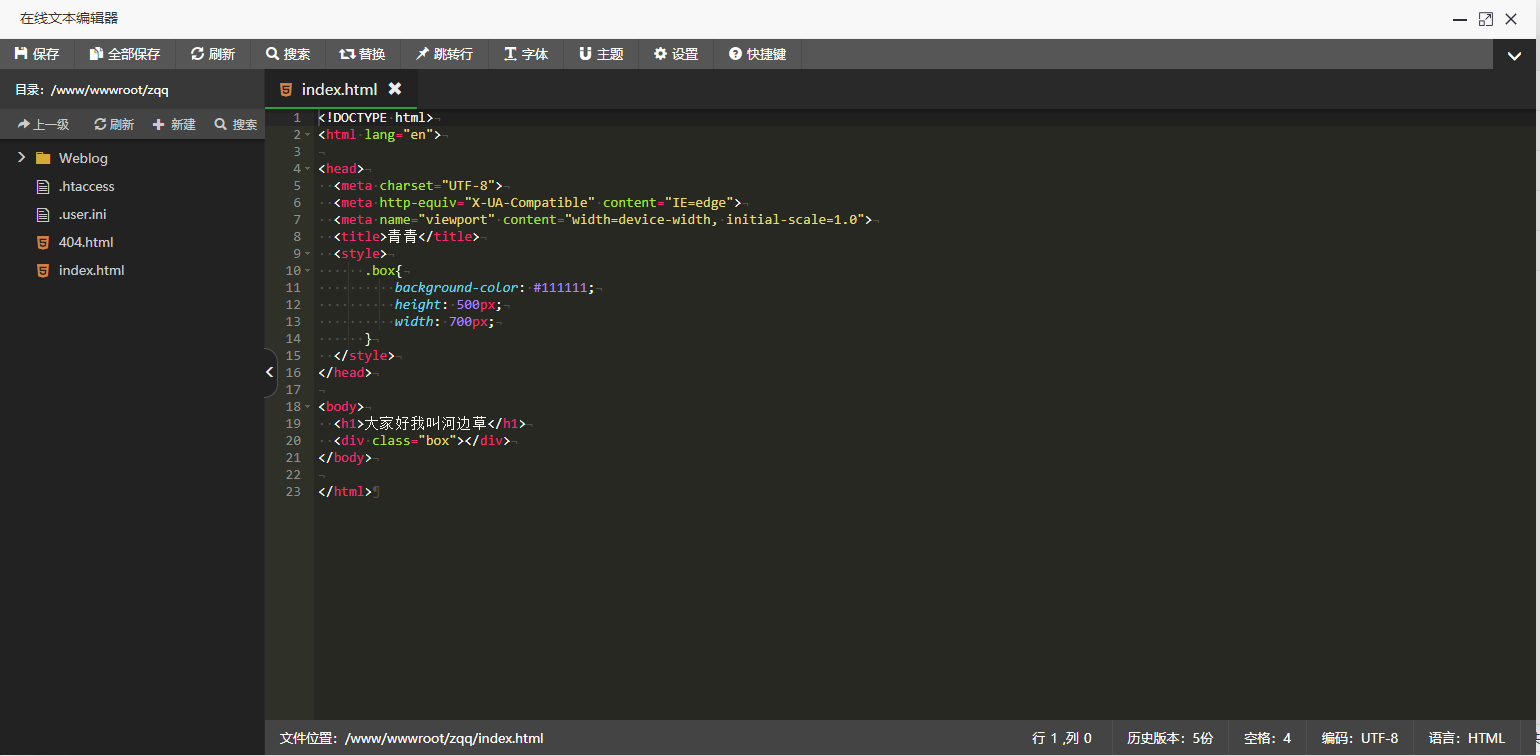Image resolution: width=1540 pixels, height=756 pixels.
Task: Click the closing </html> tag
Action: point(345,491)
